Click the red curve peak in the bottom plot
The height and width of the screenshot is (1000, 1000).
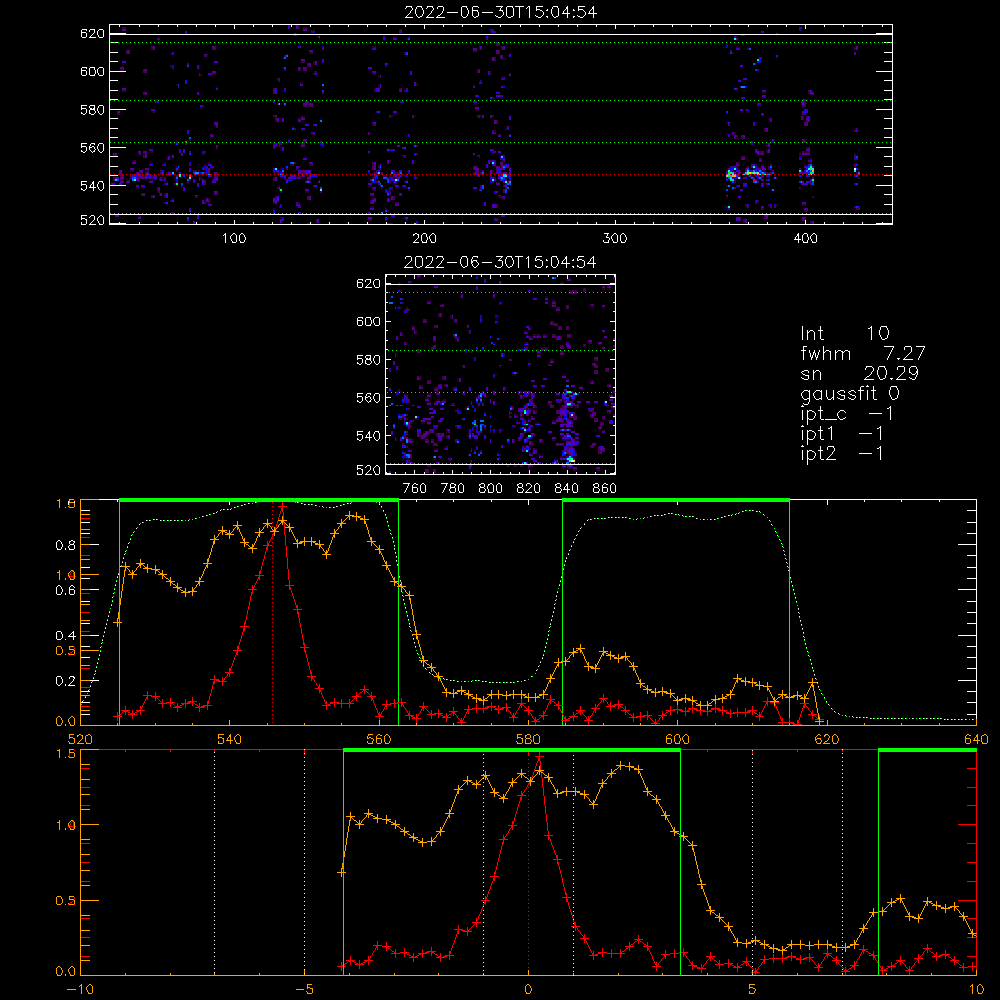coord(540,757)
